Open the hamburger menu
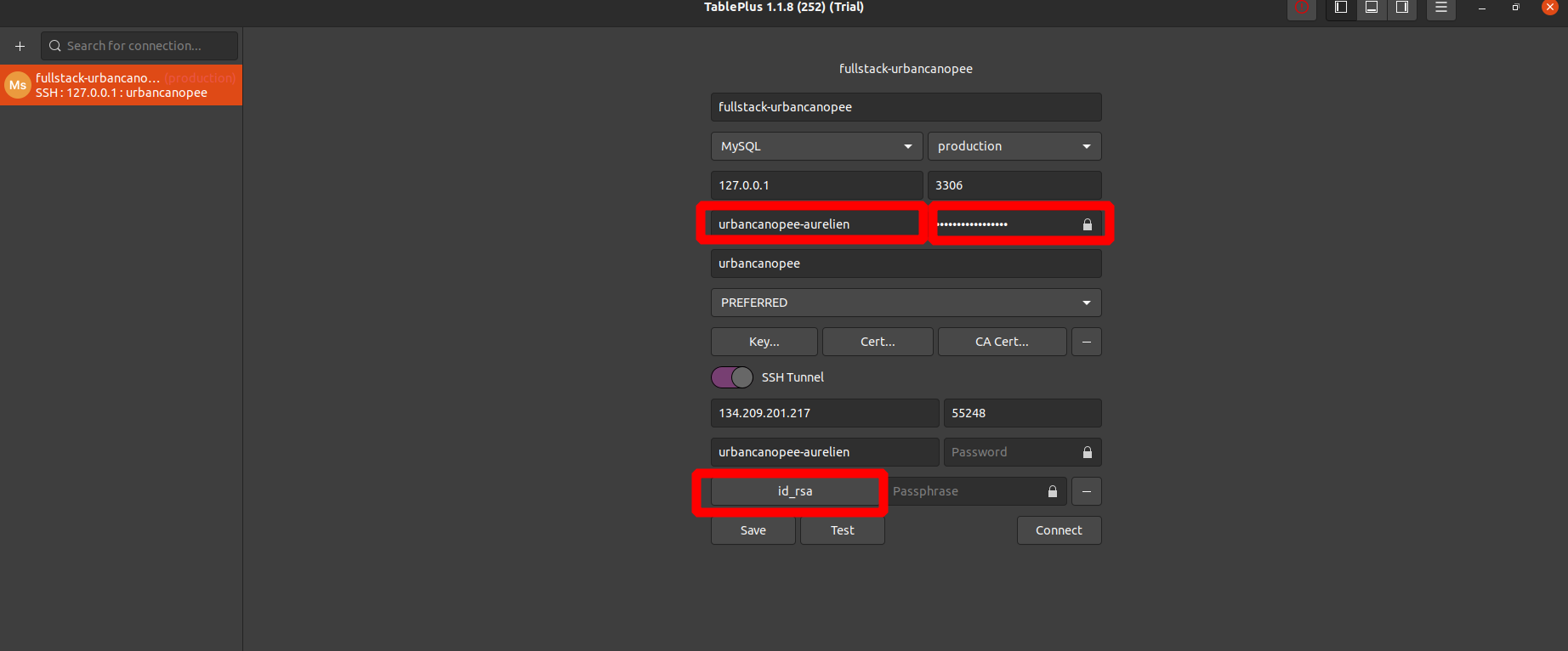This screenshot has width=1568, height=651. click(1441, 8)
